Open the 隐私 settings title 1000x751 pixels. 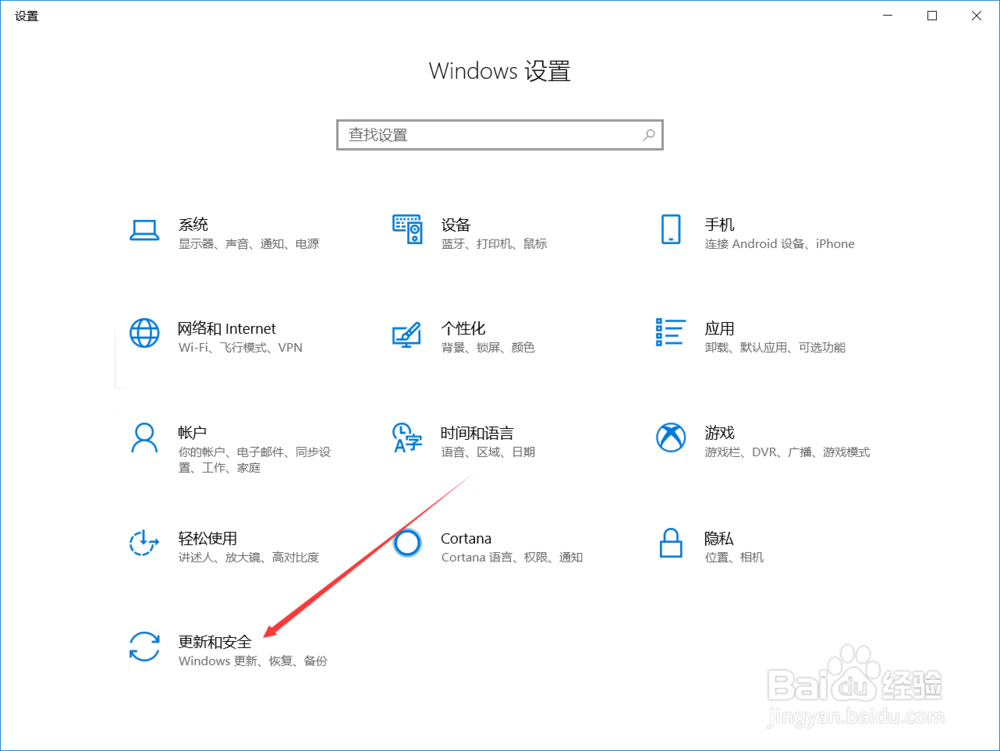point(719,538)
